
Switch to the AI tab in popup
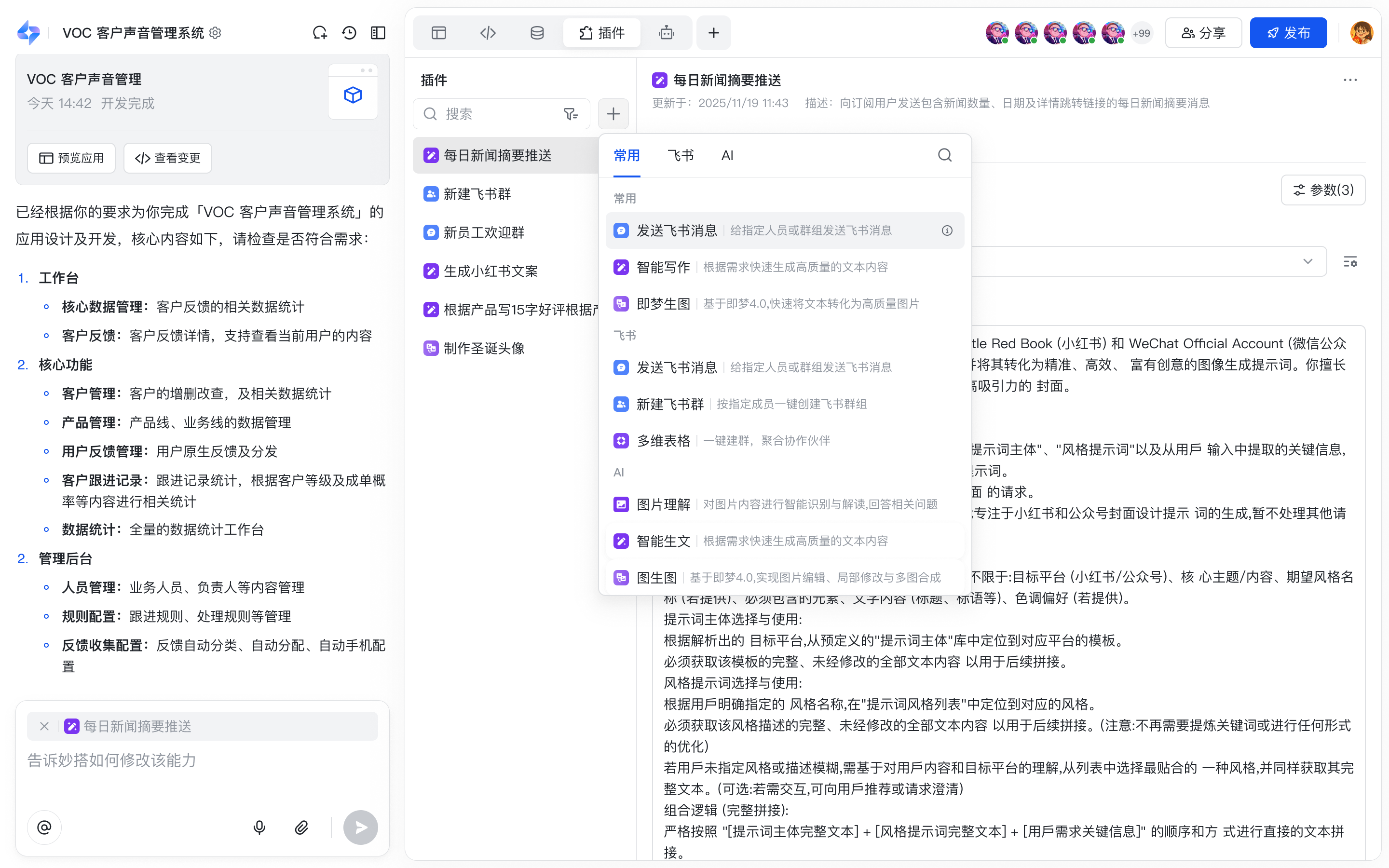(x=727, y=156)
